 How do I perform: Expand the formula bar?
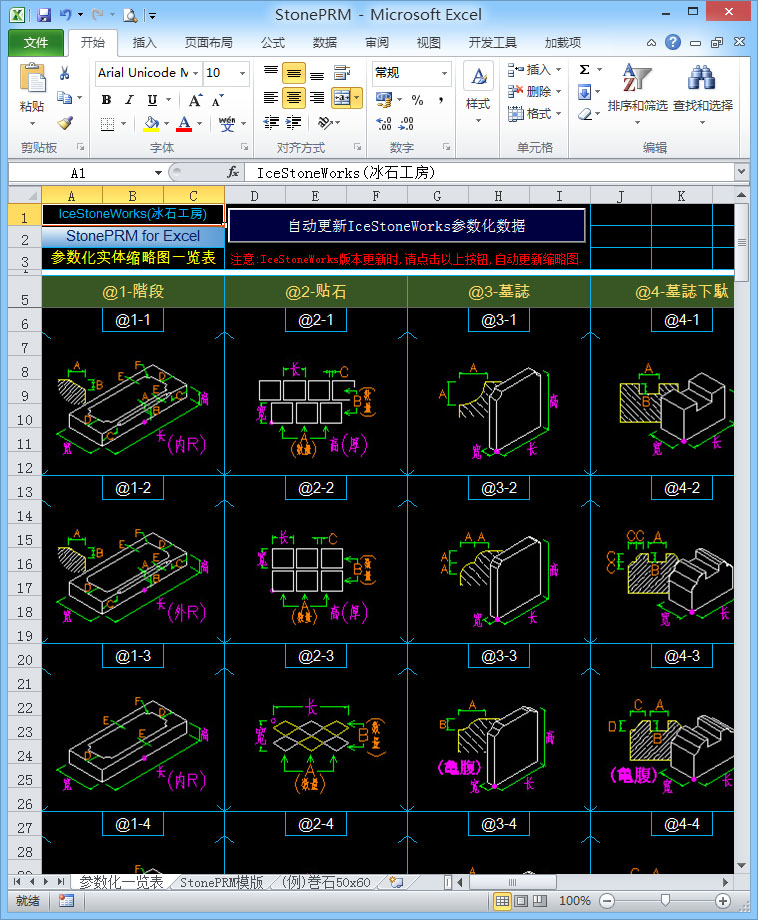point(742,172)
